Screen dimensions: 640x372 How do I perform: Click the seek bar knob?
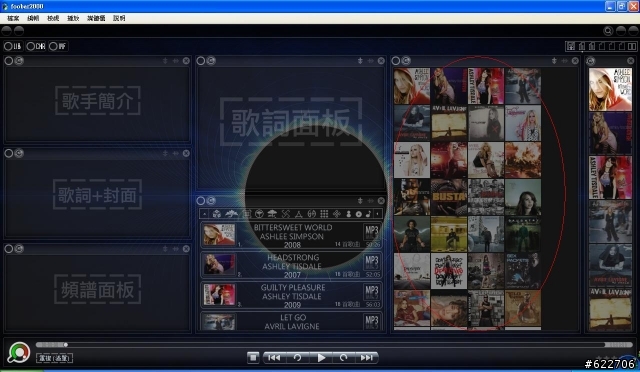pos(66,345)
